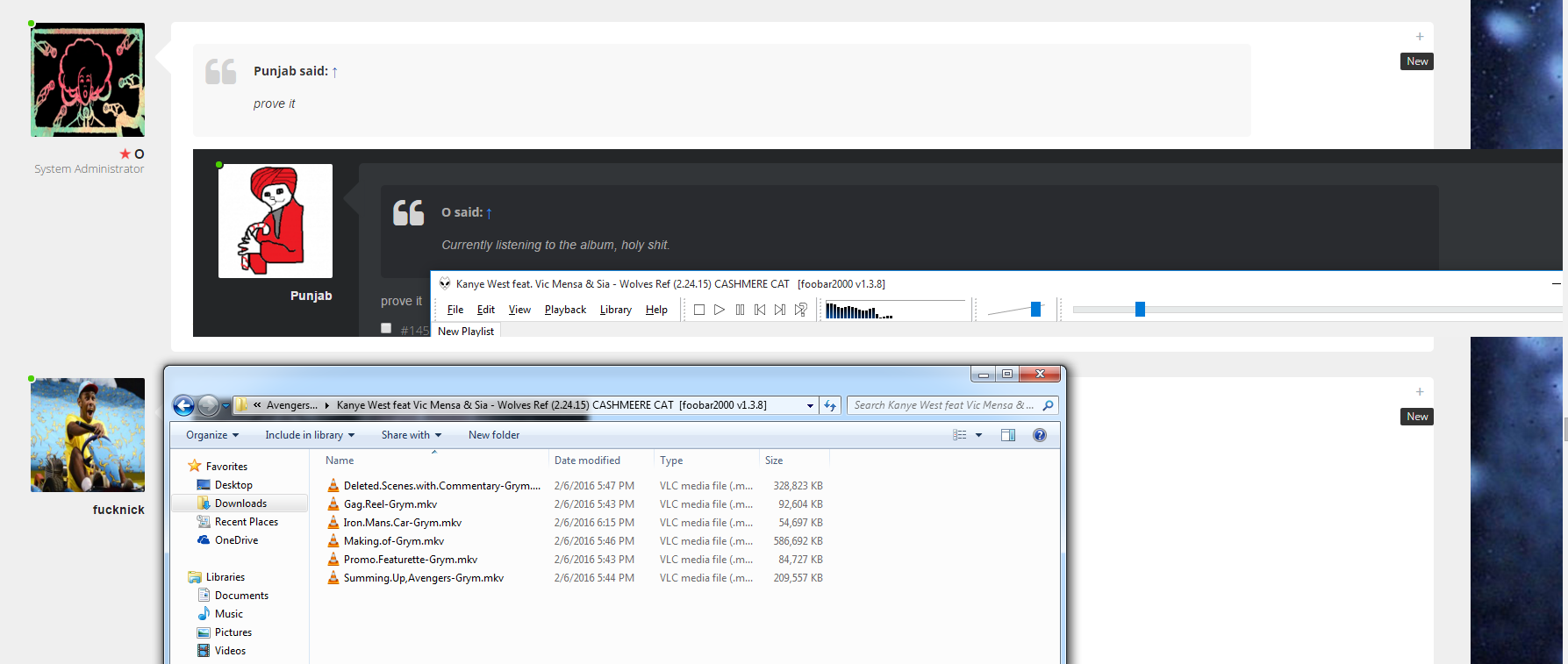Sort files by the Type column
The width and height of the screenshot is (1568, 664).
(706, 461)
